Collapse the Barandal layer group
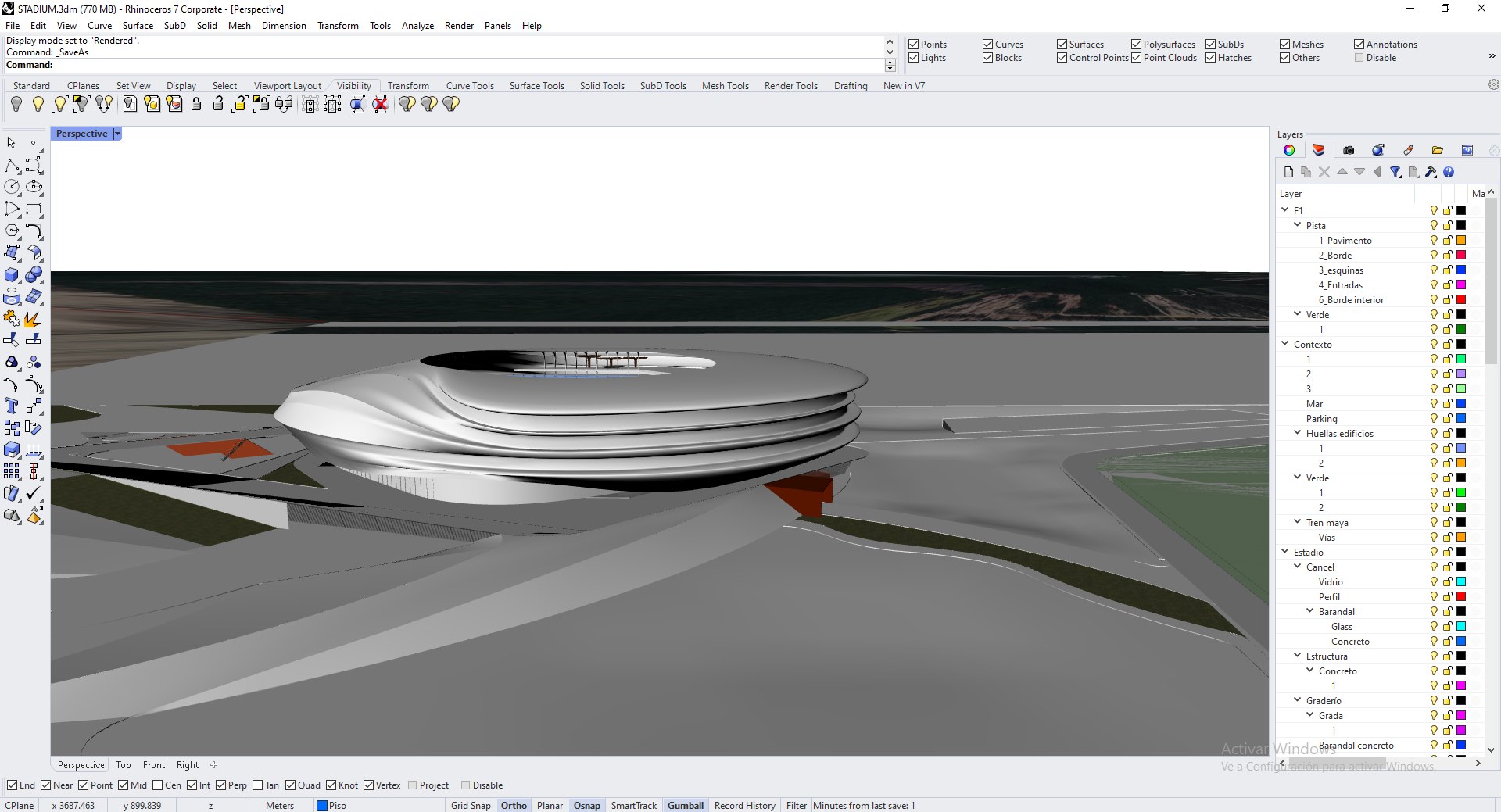 pos(1309,610)
